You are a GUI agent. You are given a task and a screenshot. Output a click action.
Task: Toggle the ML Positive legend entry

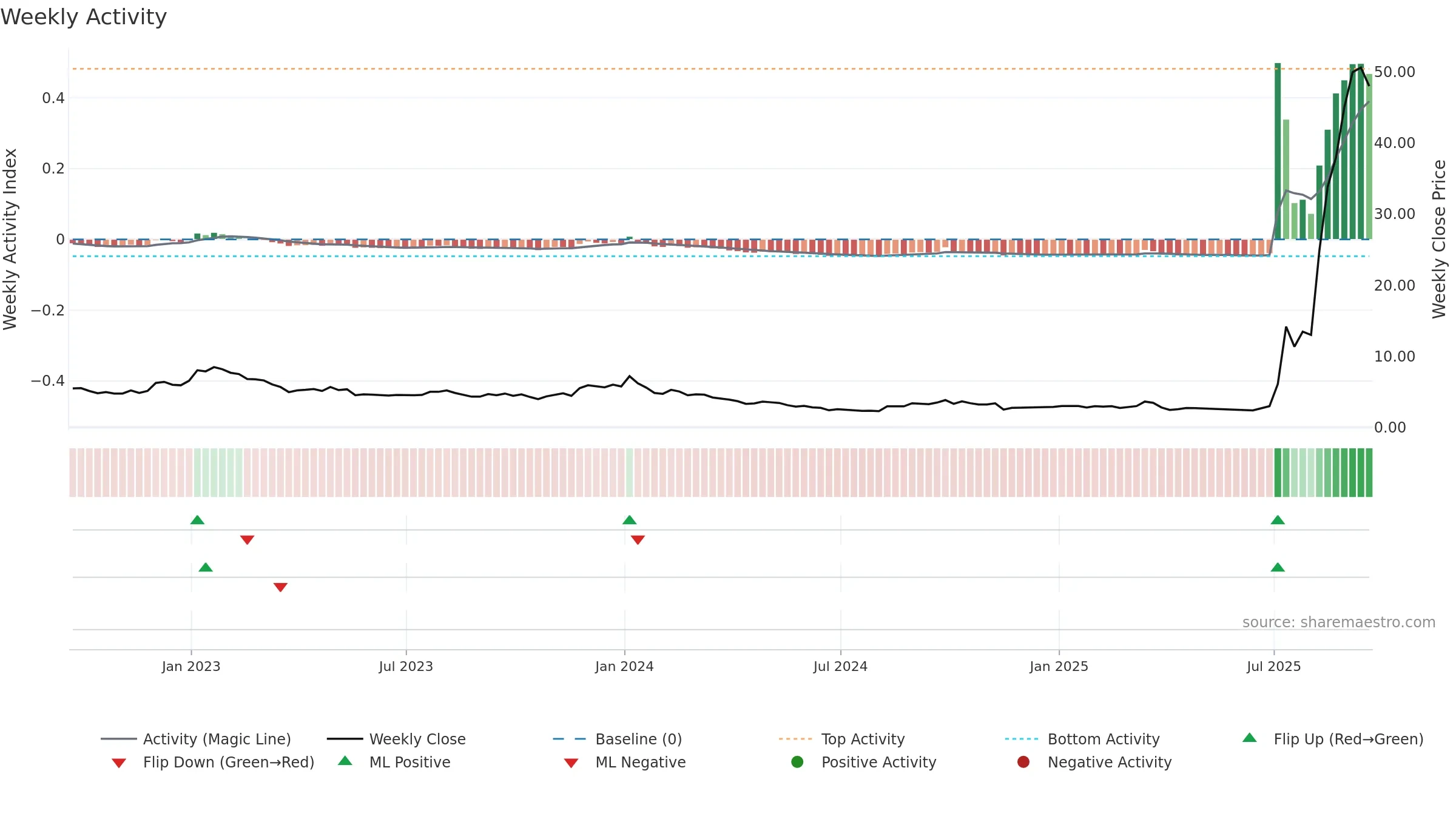(394, 762)
